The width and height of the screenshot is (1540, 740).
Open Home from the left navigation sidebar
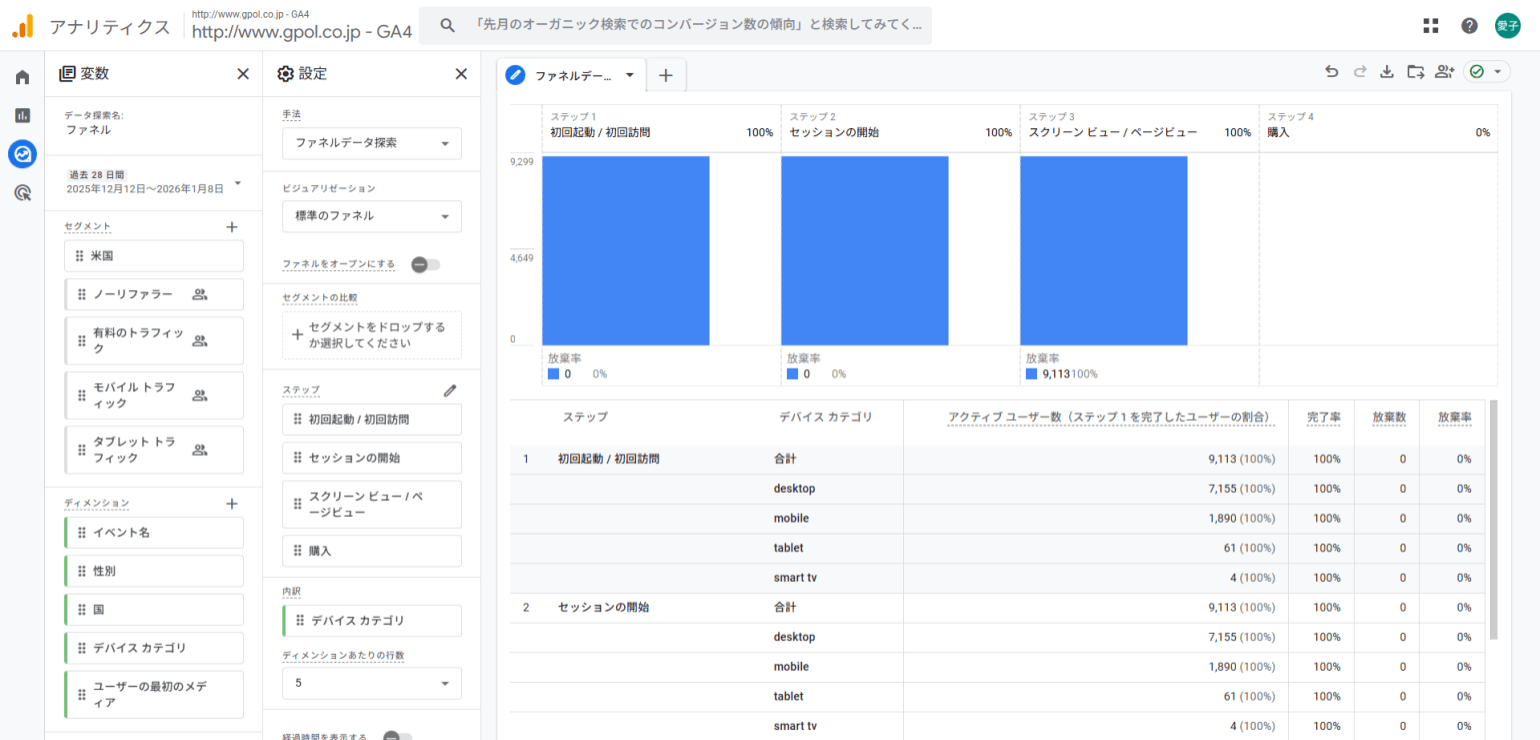click(21, 76)
